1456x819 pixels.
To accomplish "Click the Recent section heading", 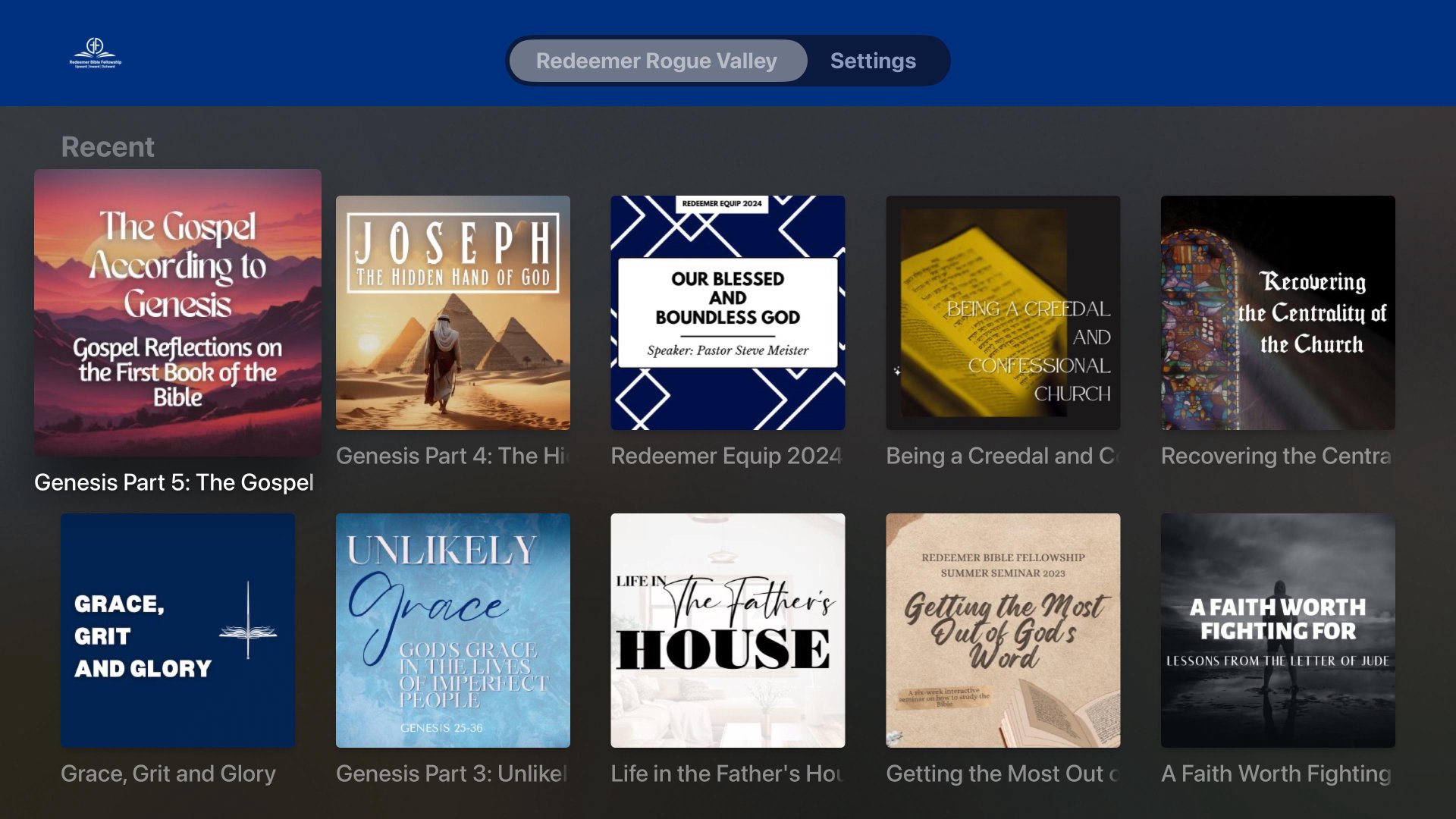I will coord(108,147).
